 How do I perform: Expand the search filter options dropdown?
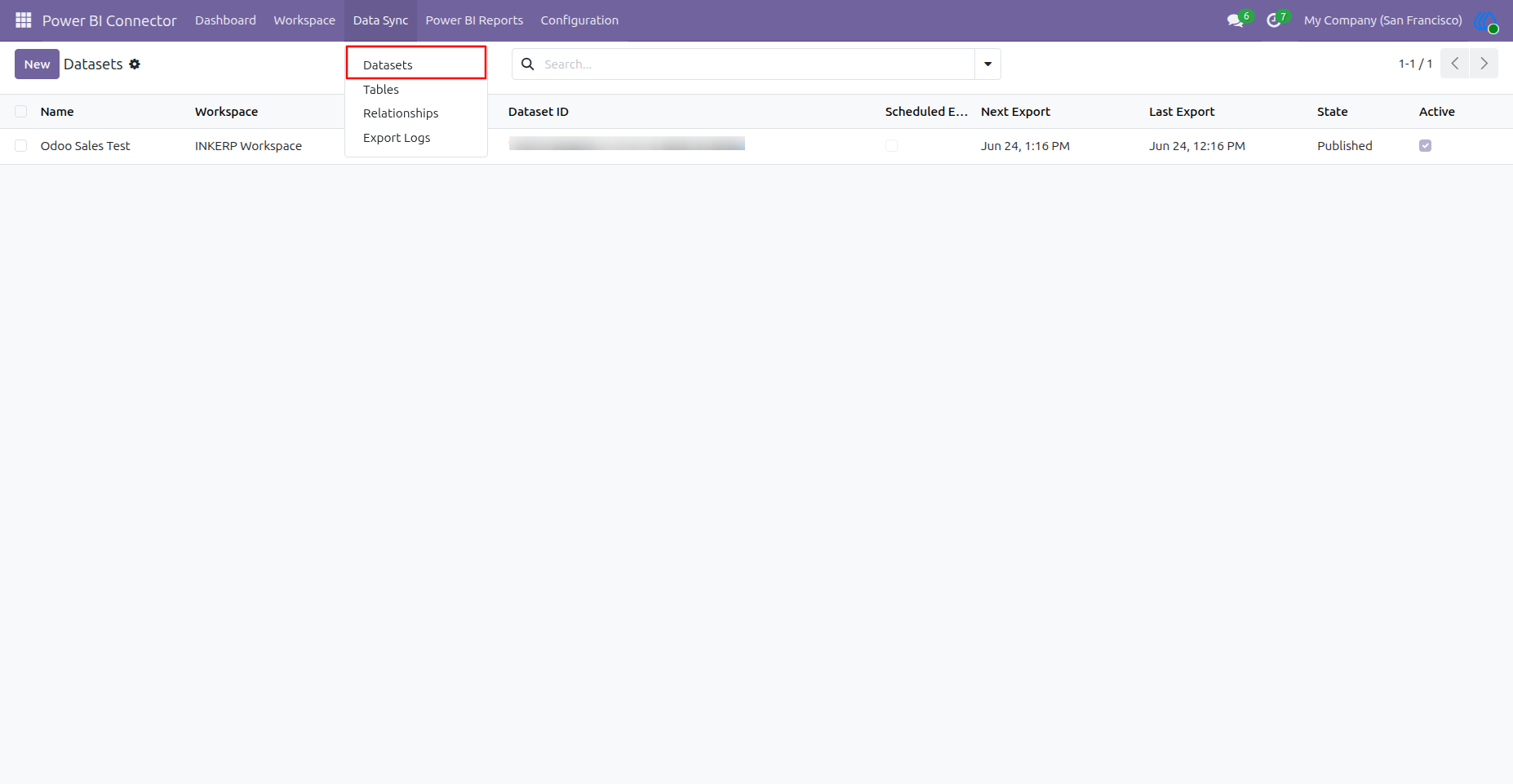point(987,64)
